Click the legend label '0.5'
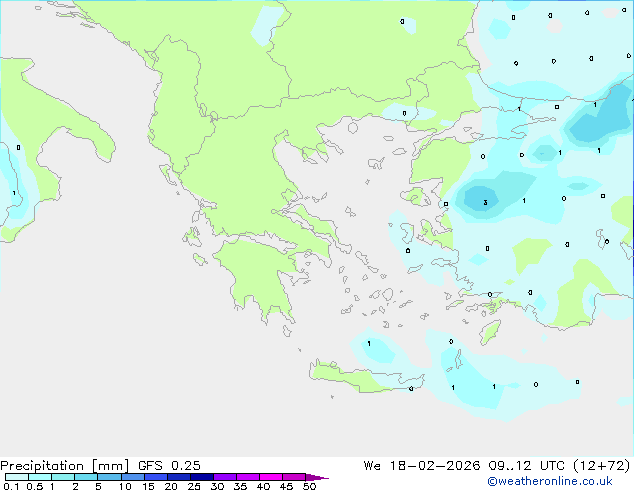This screenshot has width=634, height=490. pyautogui.click(x=34, y=486)
